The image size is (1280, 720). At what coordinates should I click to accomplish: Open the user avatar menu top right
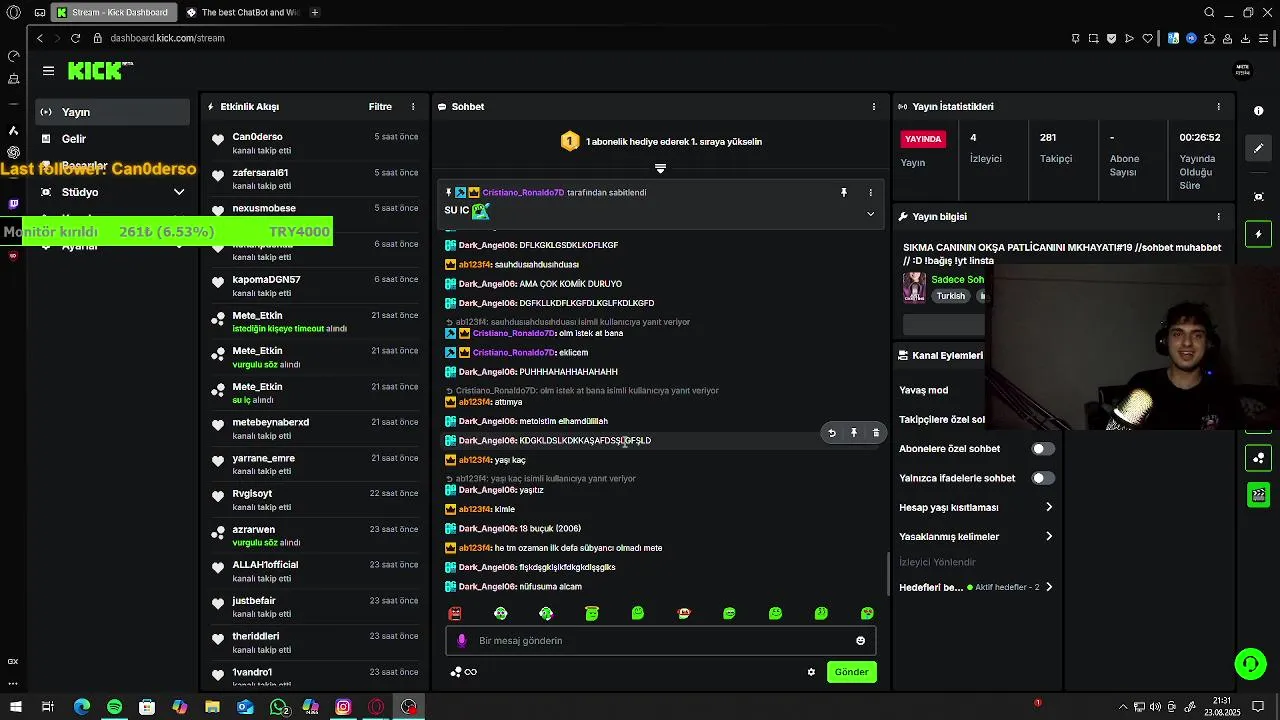(1243, 70)
